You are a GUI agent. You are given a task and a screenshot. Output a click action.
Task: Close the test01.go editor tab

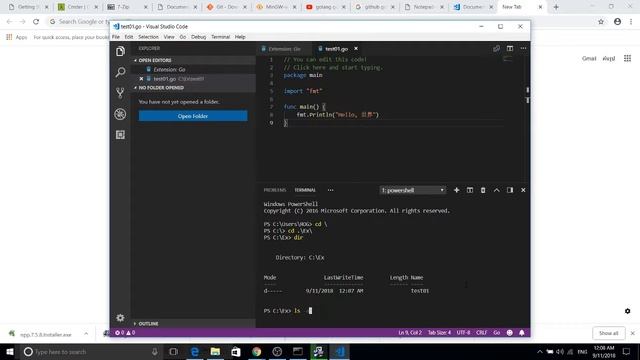[x=356, y=49]
